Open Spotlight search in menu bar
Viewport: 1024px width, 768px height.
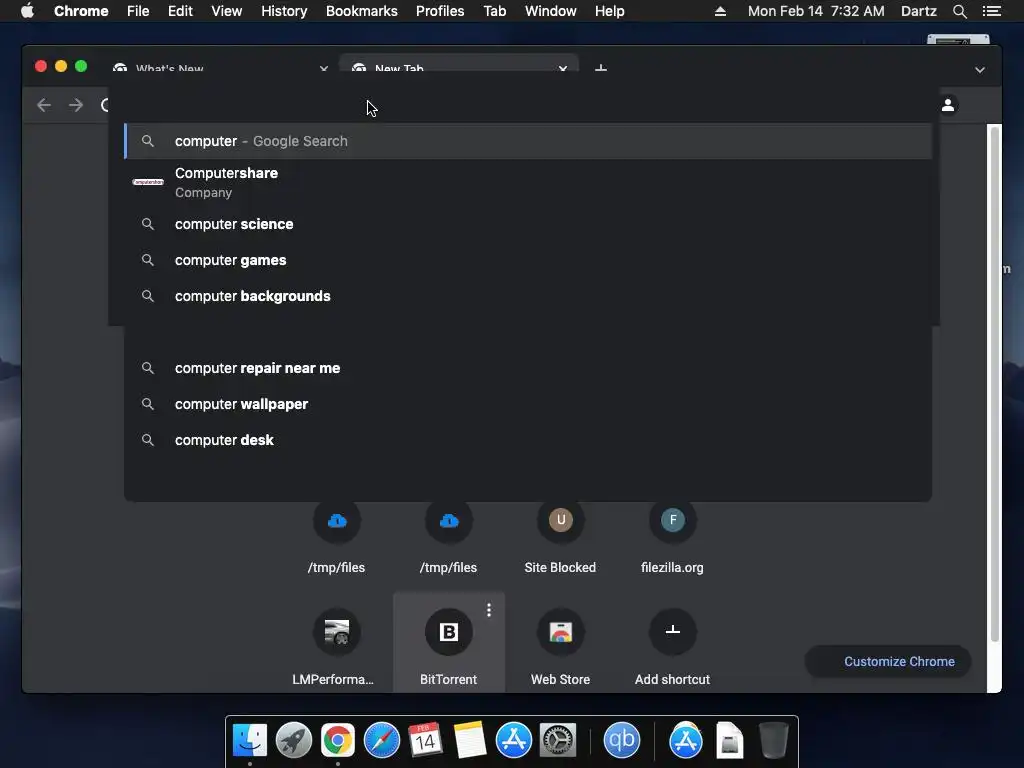pyautogui.click(x=959, y=11)
